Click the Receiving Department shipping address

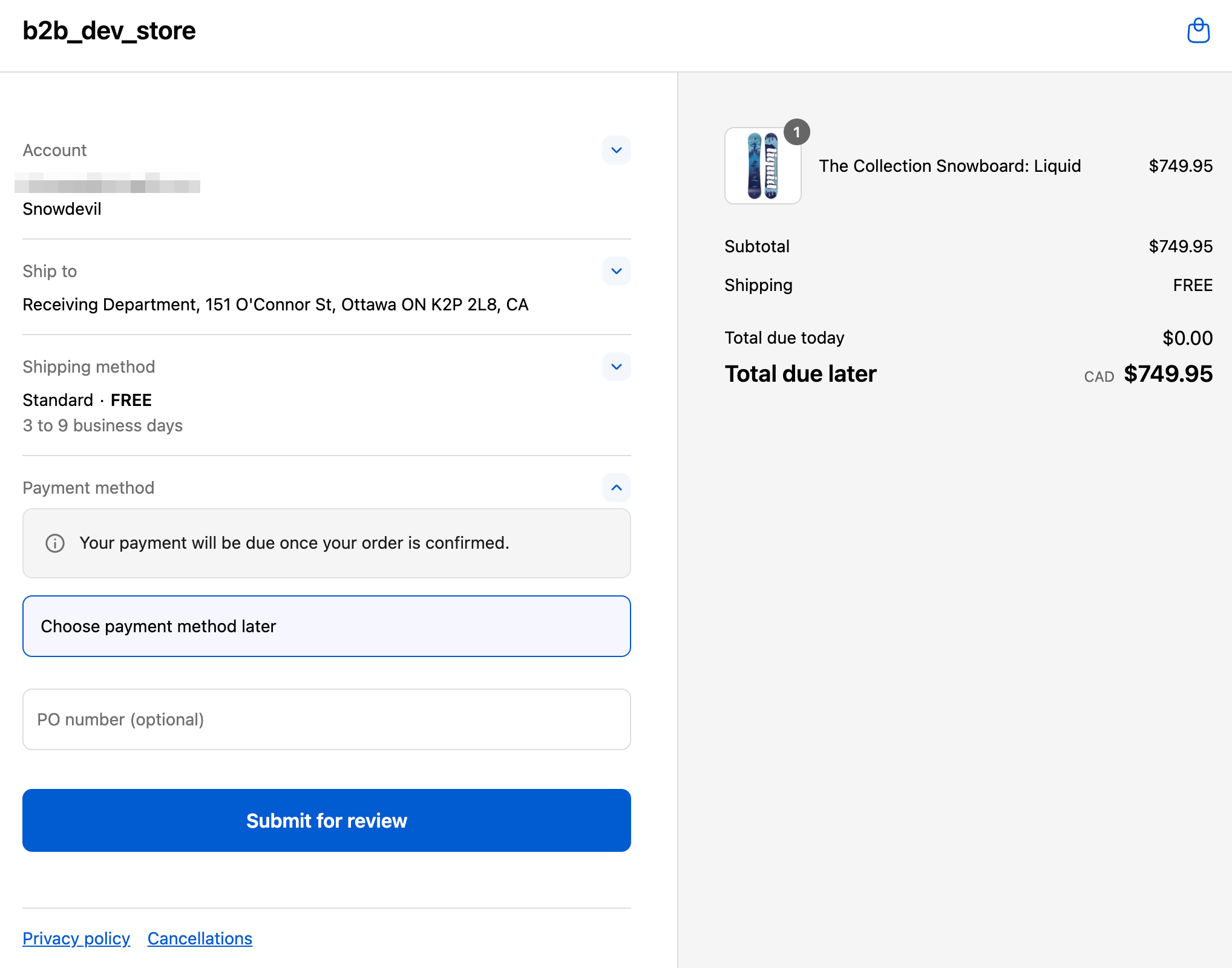[x=275, y=304]
